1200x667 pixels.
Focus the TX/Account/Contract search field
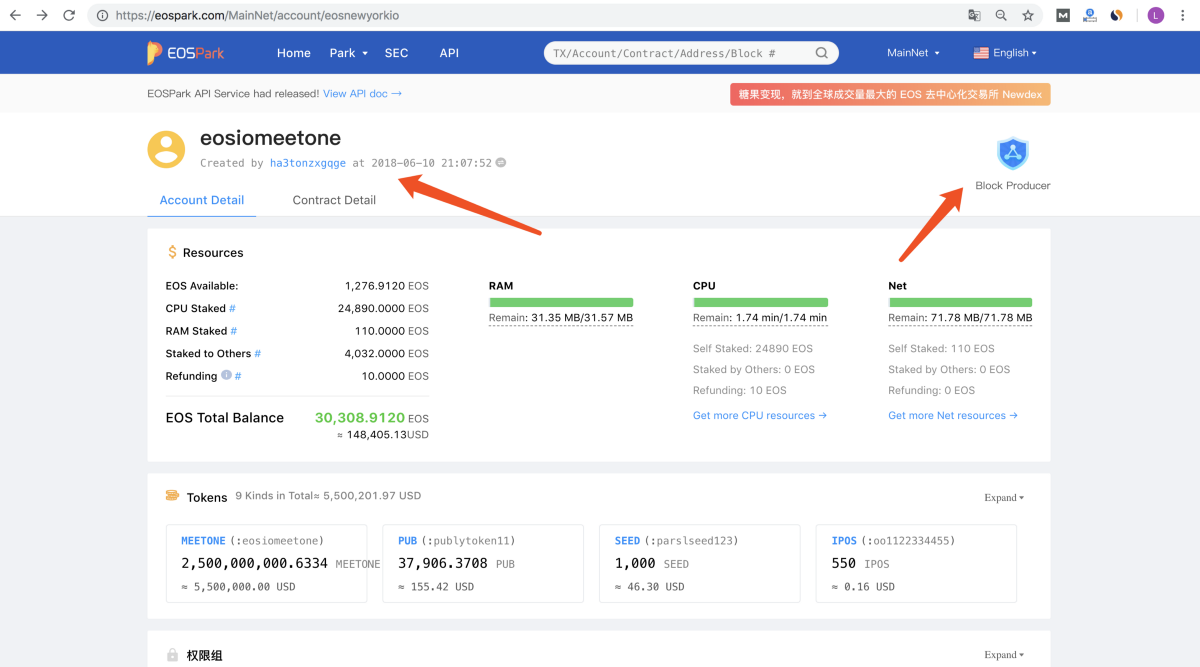(678, 53)
